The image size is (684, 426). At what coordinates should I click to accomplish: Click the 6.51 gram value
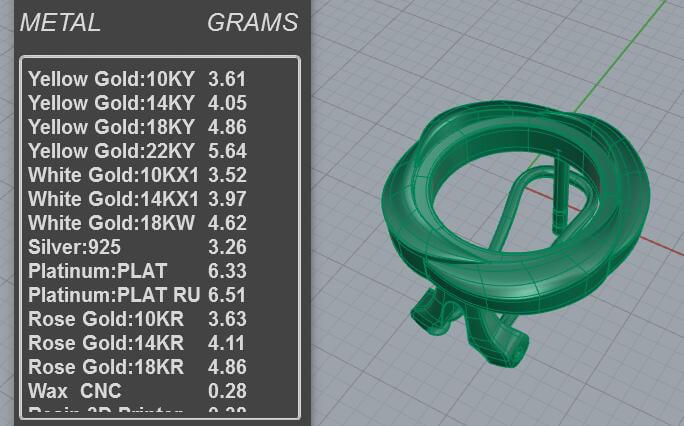click(227, 295)
